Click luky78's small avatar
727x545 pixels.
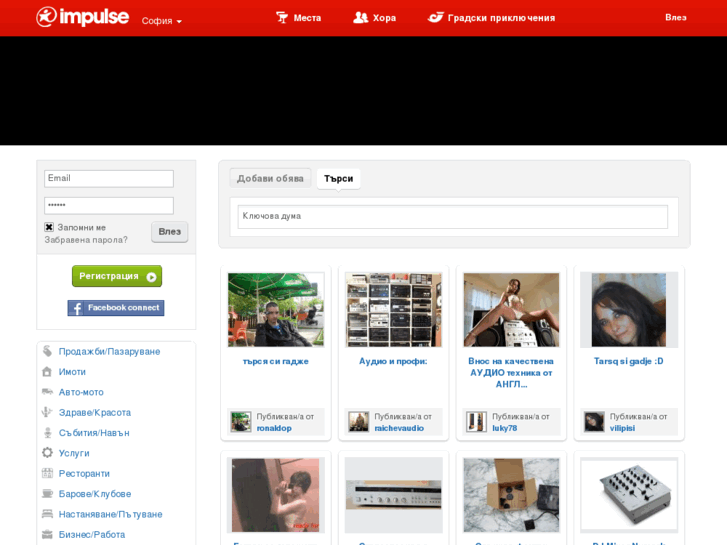477,422
